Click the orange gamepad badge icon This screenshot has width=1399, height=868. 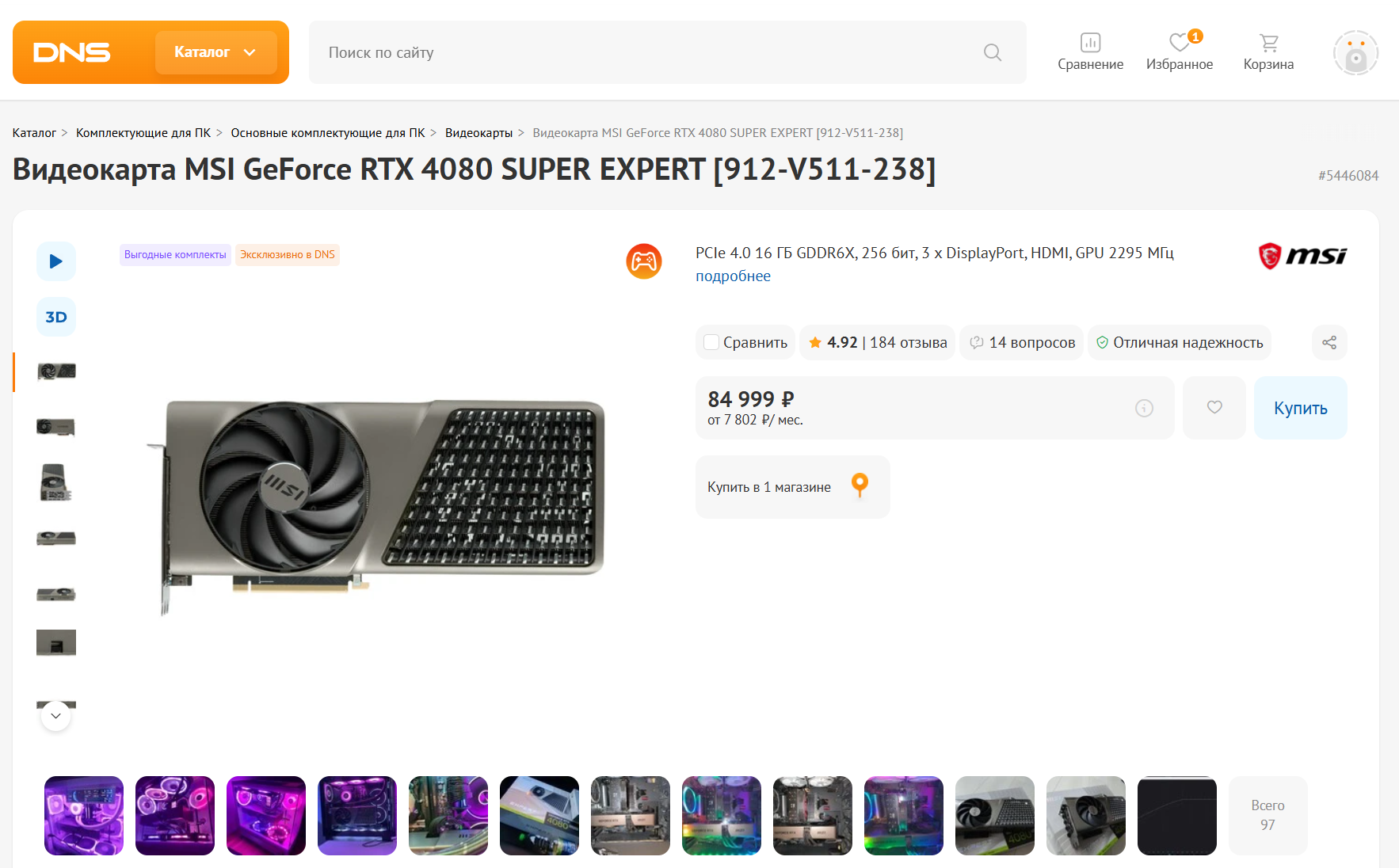644,261
